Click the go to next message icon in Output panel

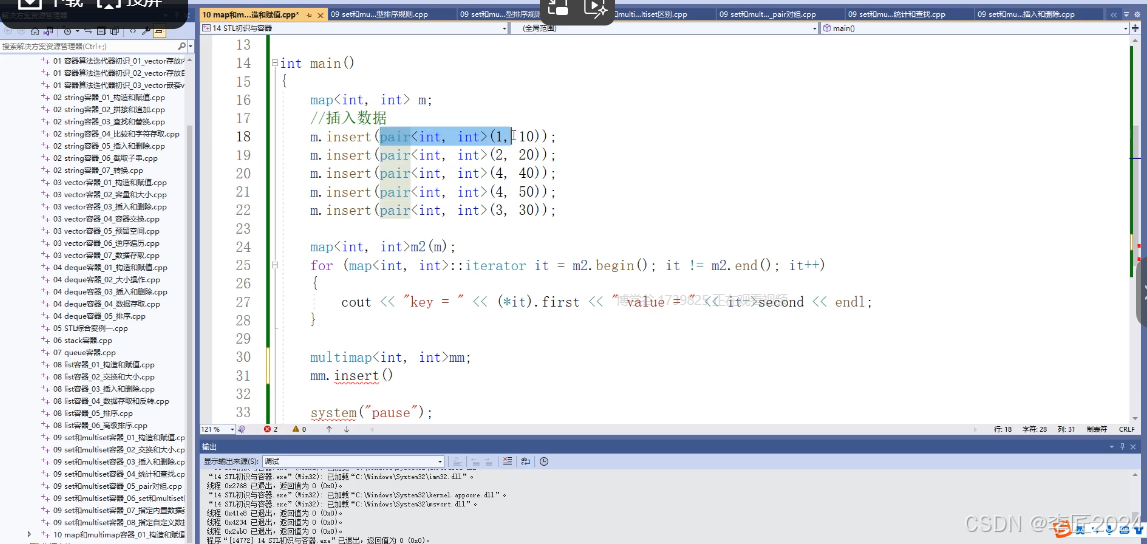point(488,461)
